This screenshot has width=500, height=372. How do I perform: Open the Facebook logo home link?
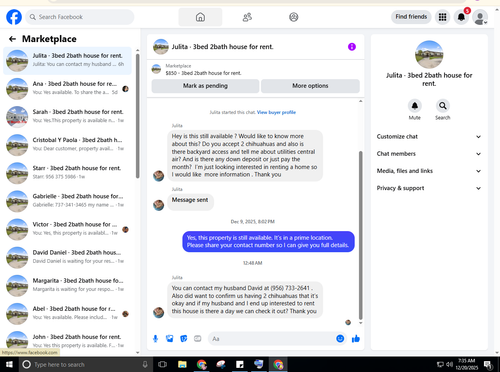14,17
